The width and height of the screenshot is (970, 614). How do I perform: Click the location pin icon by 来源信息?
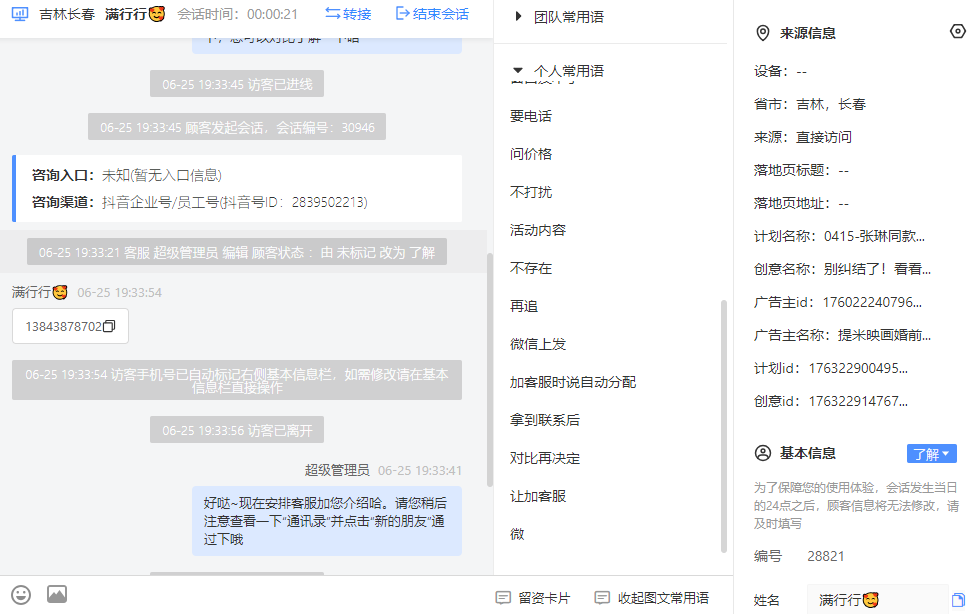point(763,33)
